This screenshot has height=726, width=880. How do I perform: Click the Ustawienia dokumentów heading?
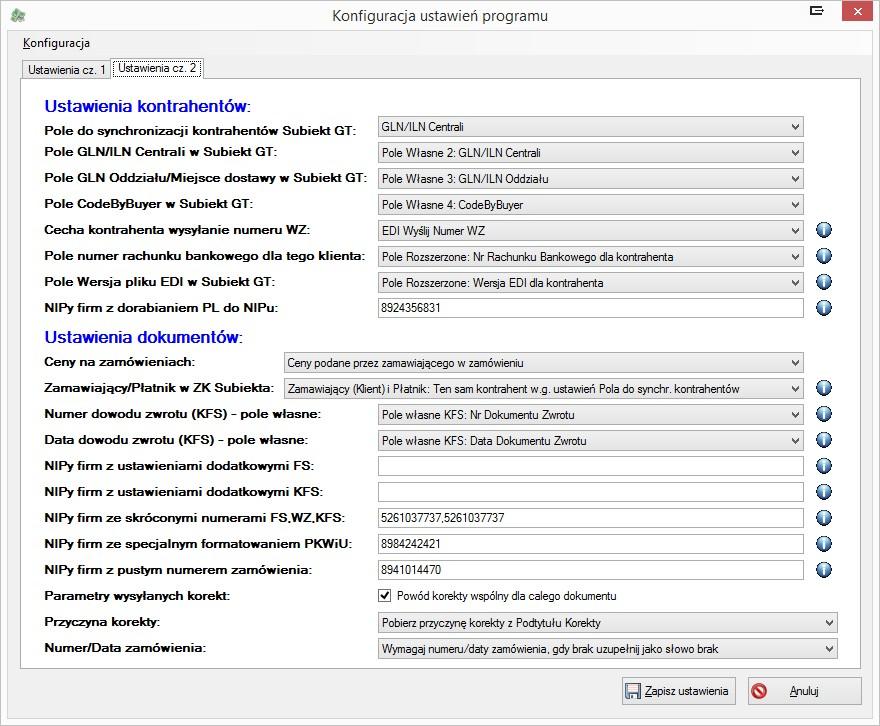143,337
